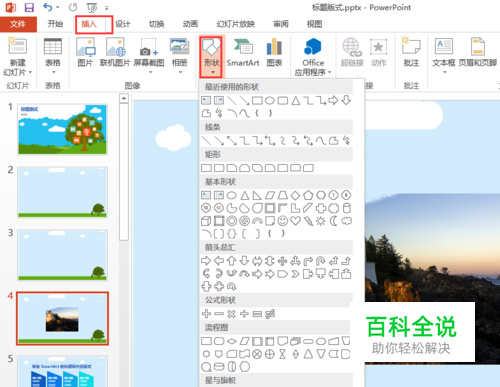Pick the cylinder (can) basic shape
The image size is (500, 387).
pos(347,208)
